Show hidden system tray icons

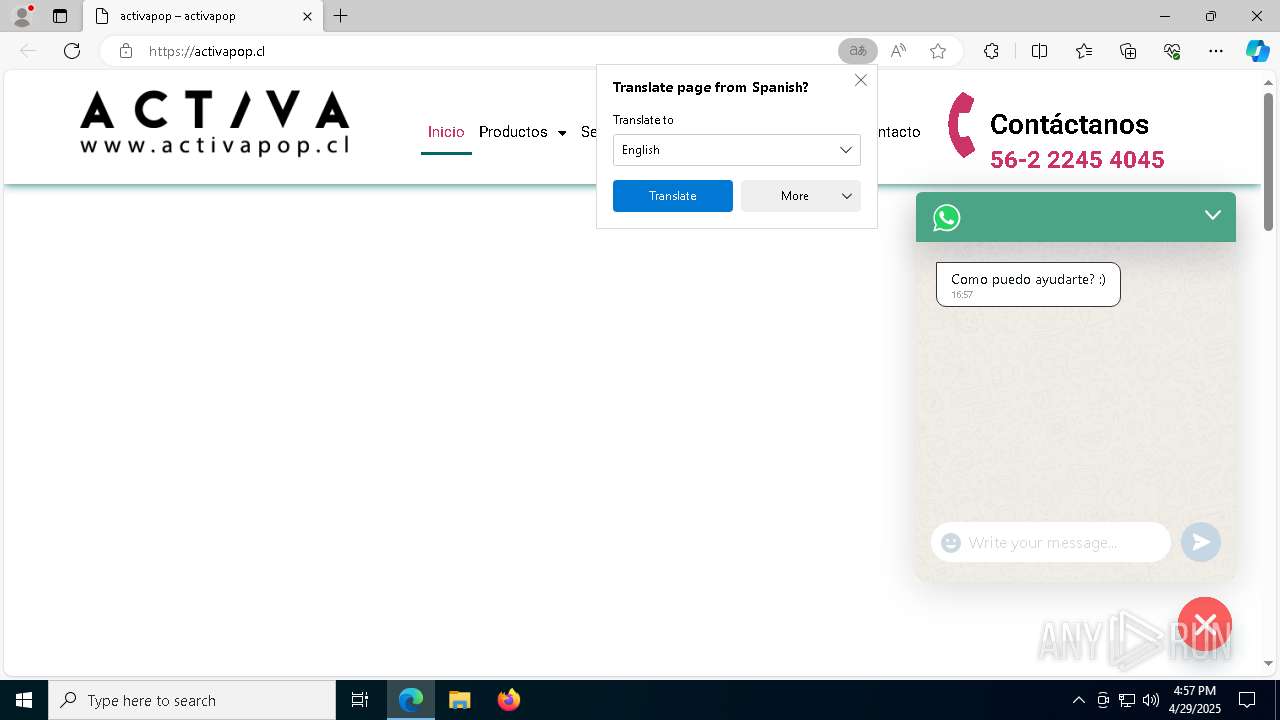1078,700
